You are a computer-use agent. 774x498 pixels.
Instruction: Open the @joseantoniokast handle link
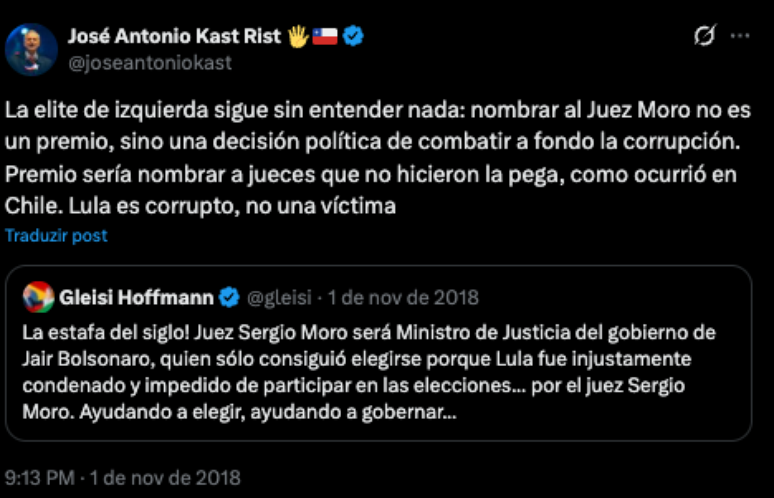149,62
